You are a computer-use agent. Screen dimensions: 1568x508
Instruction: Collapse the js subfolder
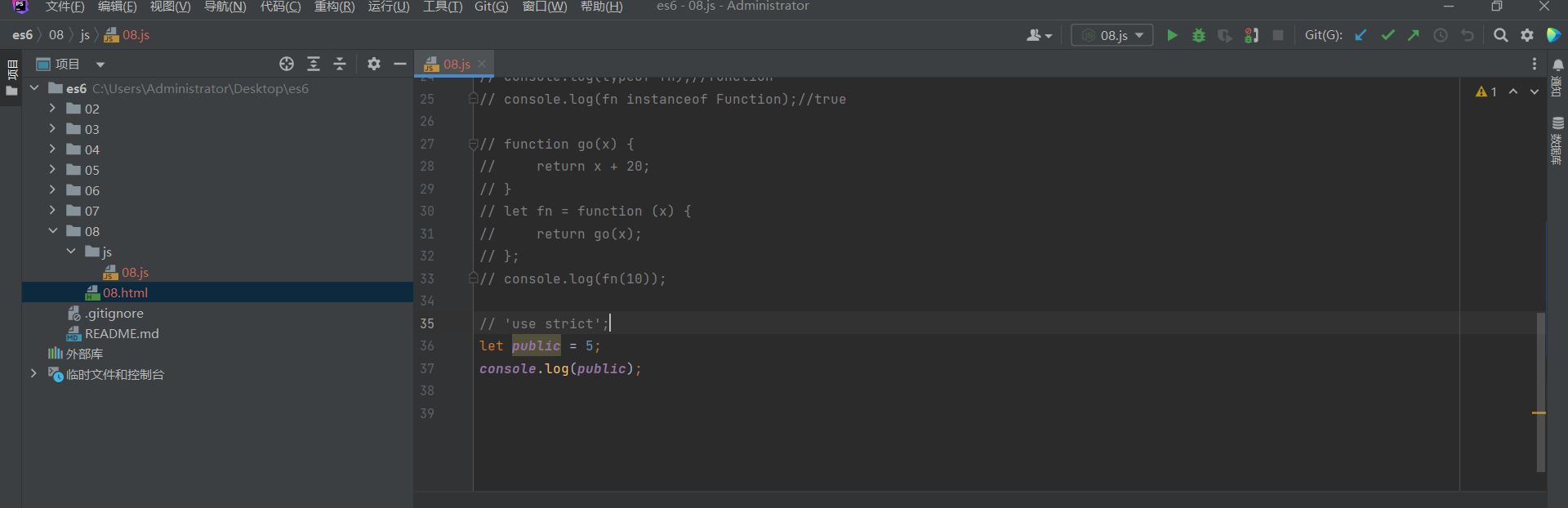tap(71, 252)
